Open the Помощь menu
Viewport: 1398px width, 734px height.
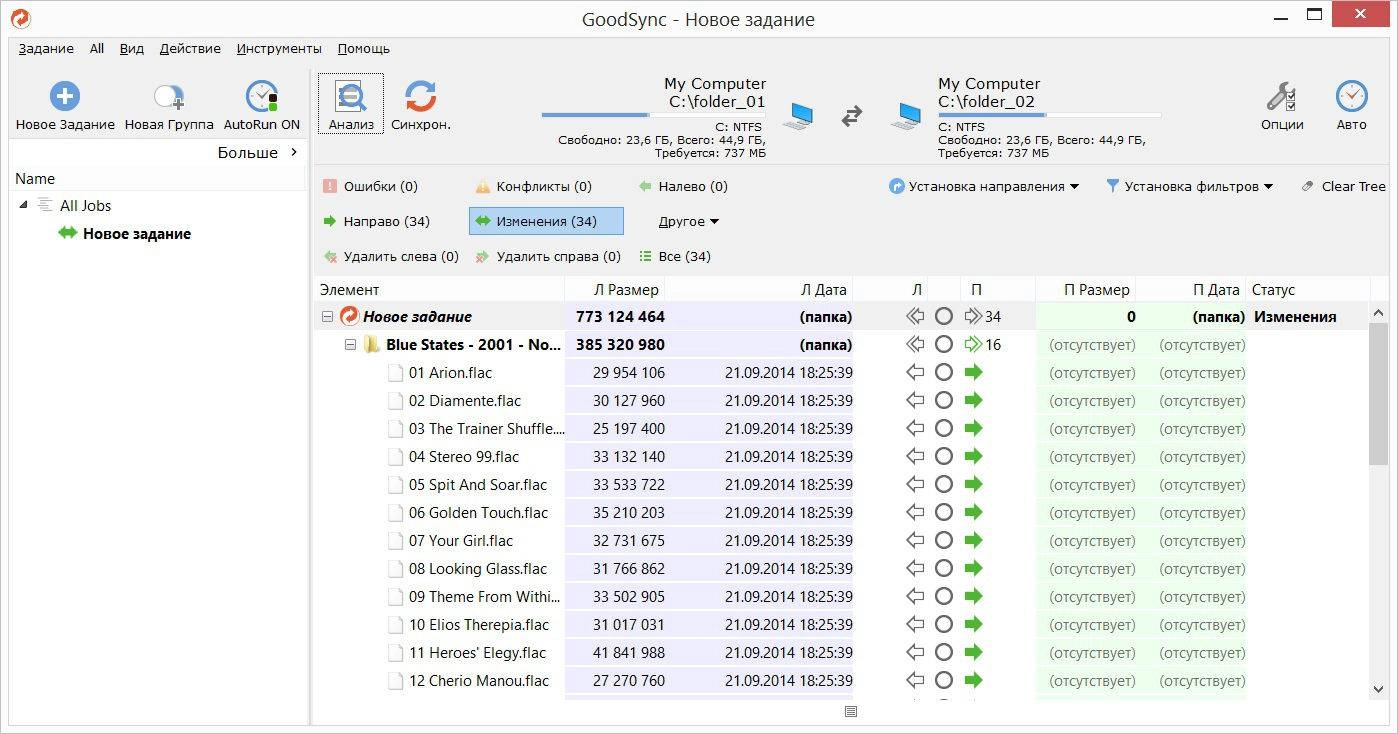point(364,48)
